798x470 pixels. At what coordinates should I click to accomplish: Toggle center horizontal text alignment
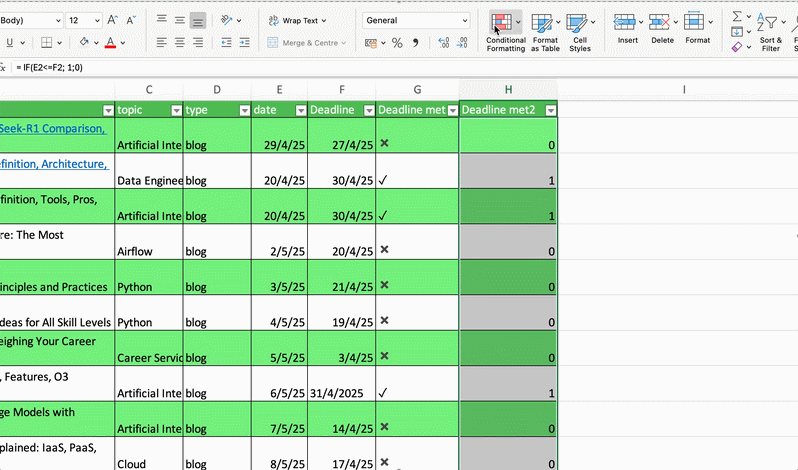tap(180, 43)
